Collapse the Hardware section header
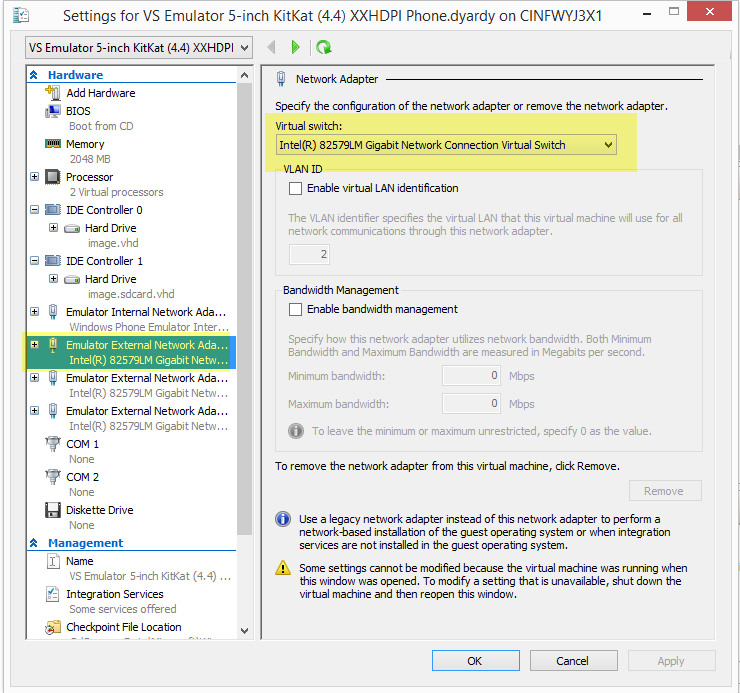The image size is (740, 693). [34, 75]
